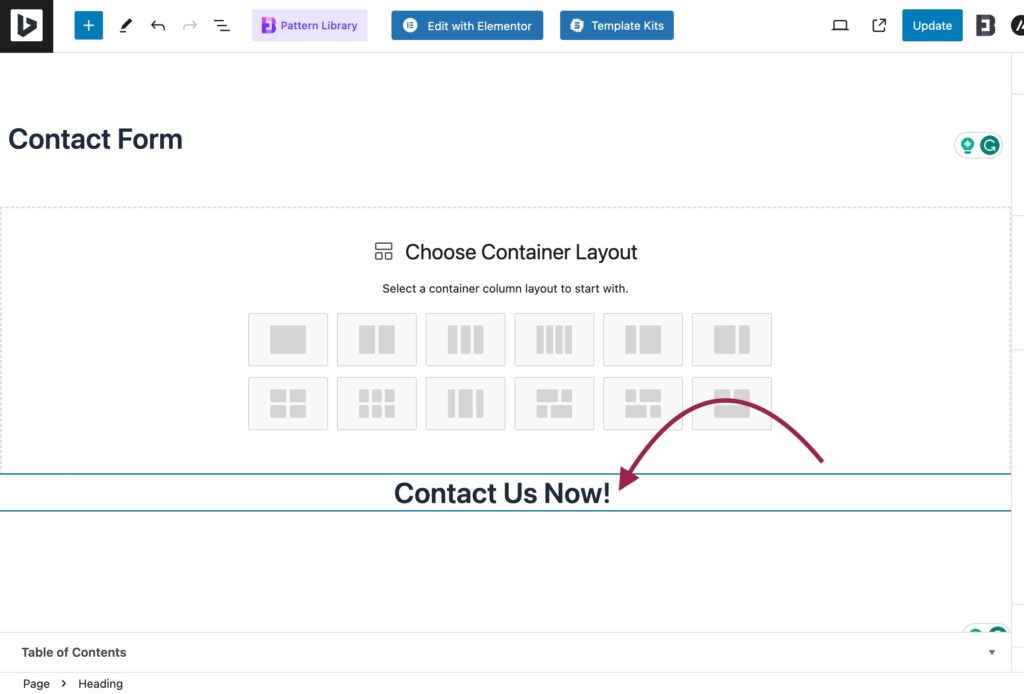This screenshot has width=1024, height=694.
Task: Click the Redo arrow icon
Action: point(190,25)
